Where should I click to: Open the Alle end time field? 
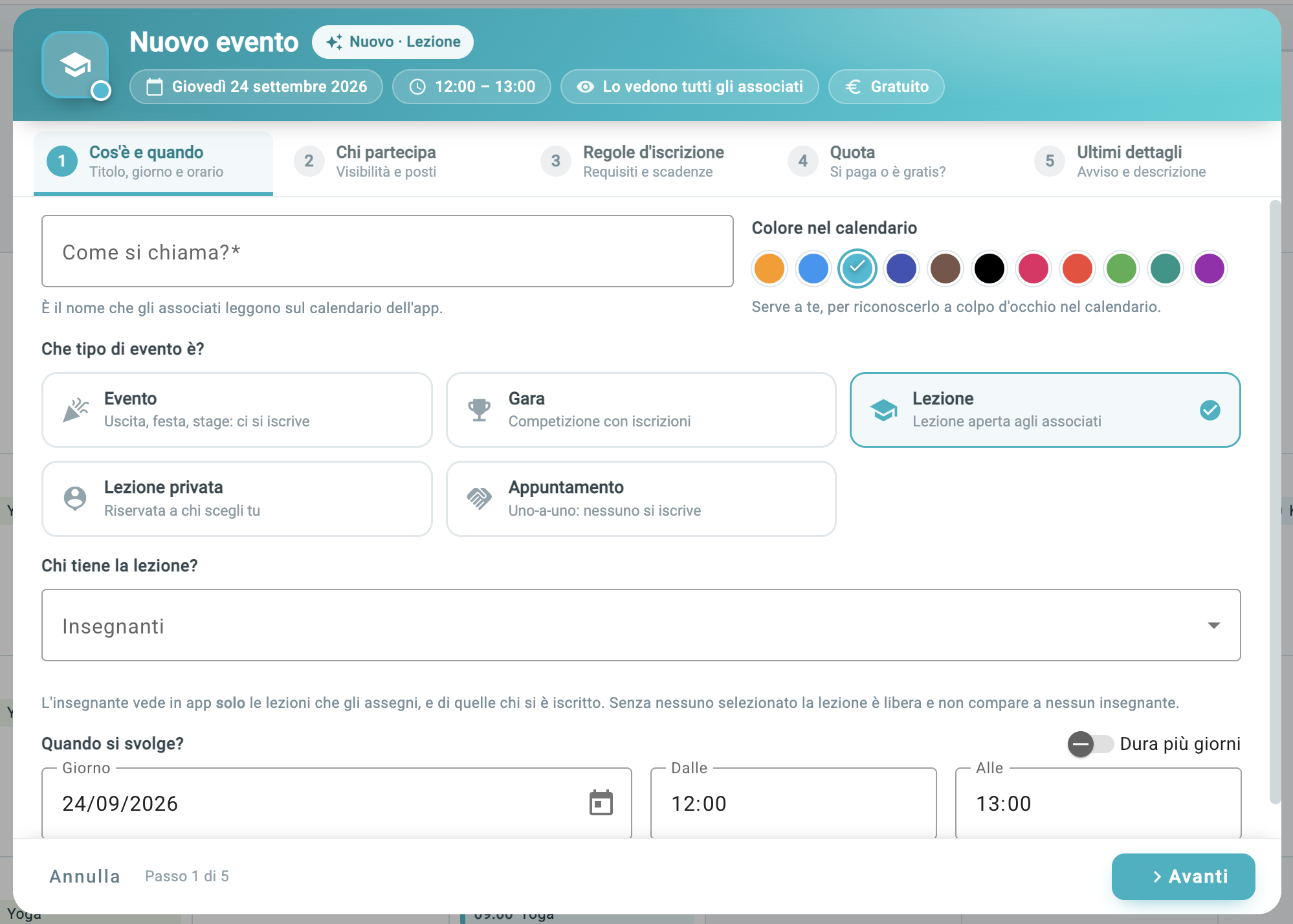[1098, 803]
